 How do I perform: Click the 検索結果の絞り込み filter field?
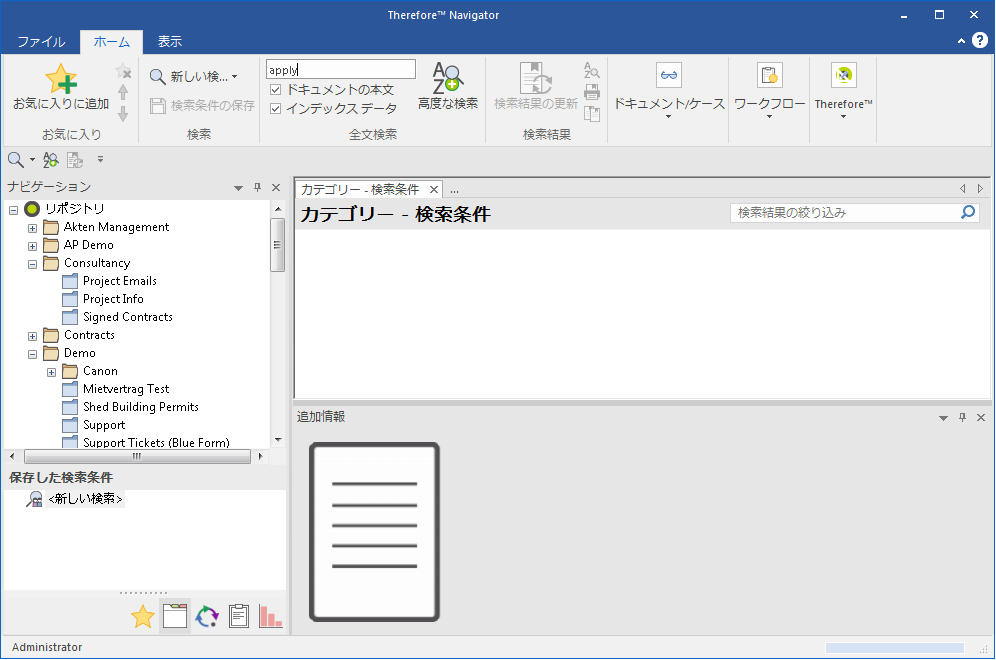[844, 213]
